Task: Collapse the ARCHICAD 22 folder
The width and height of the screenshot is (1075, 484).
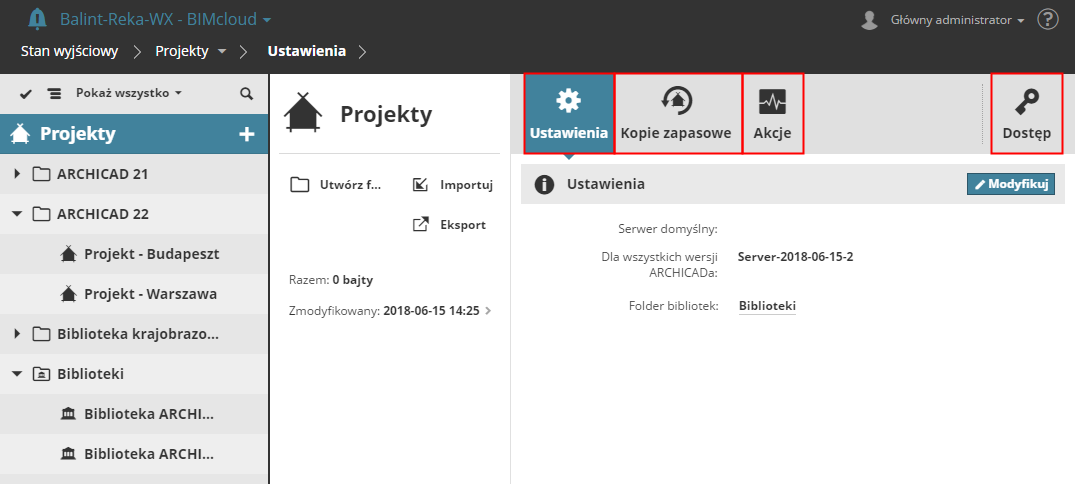Action: coord(17,213)
